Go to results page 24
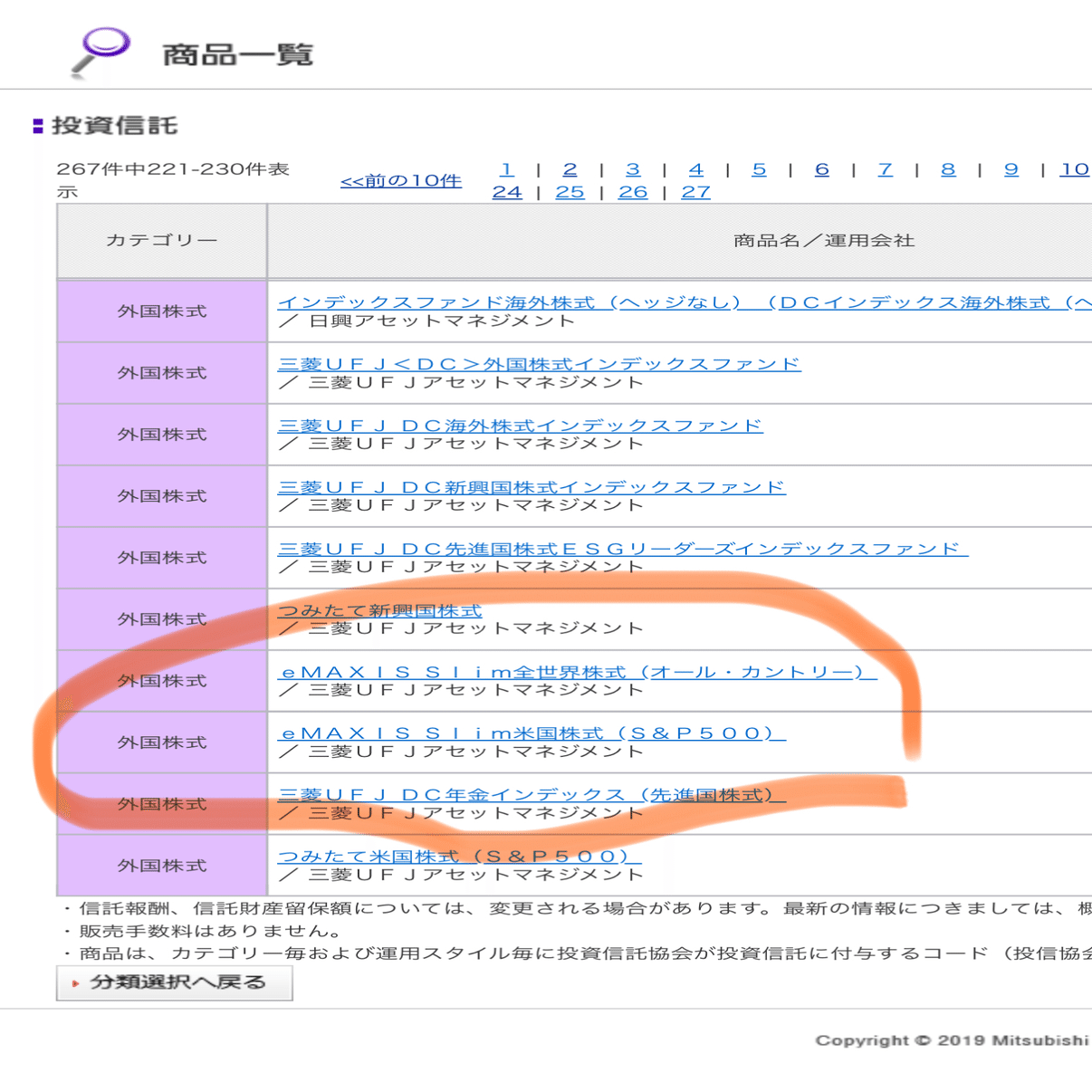 (x=507, y=191)
